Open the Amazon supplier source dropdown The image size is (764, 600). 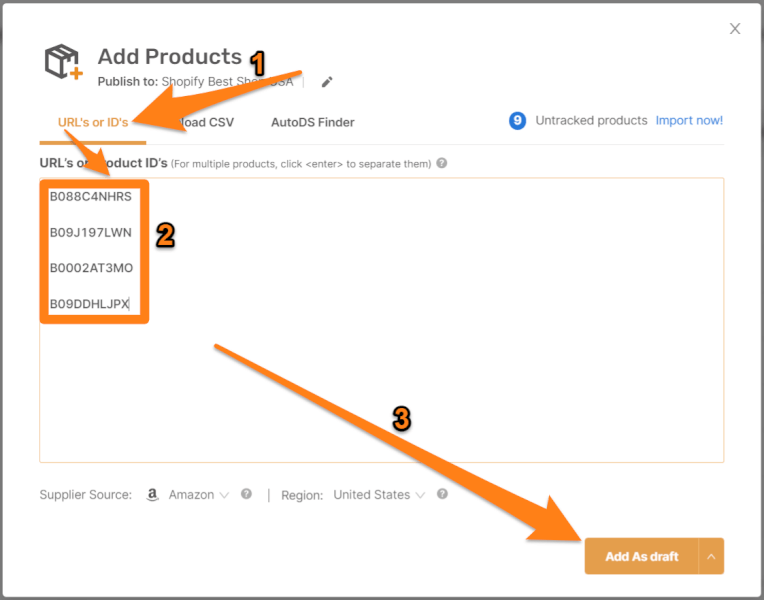coord(198,495)
